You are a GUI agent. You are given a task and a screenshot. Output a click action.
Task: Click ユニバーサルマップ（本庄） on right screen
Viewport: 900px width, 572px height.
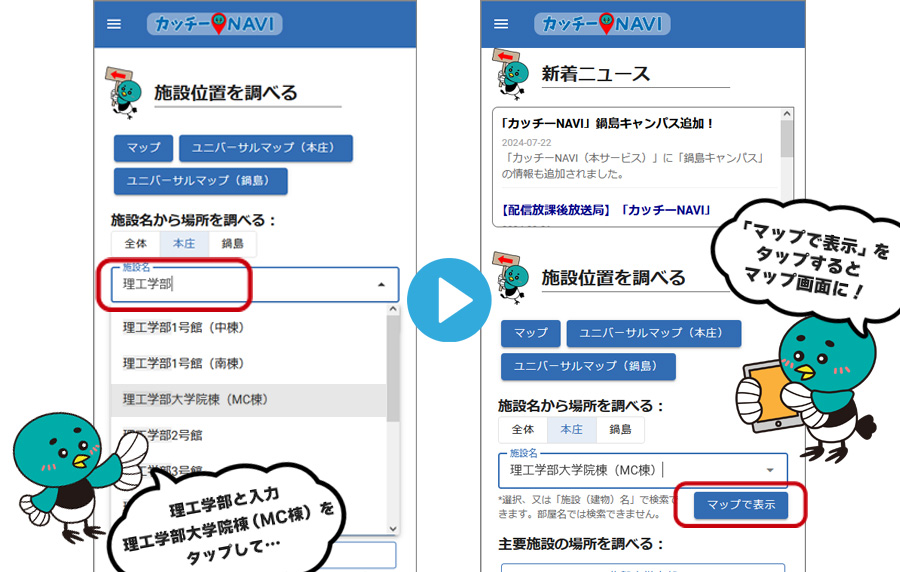[654, 333]
